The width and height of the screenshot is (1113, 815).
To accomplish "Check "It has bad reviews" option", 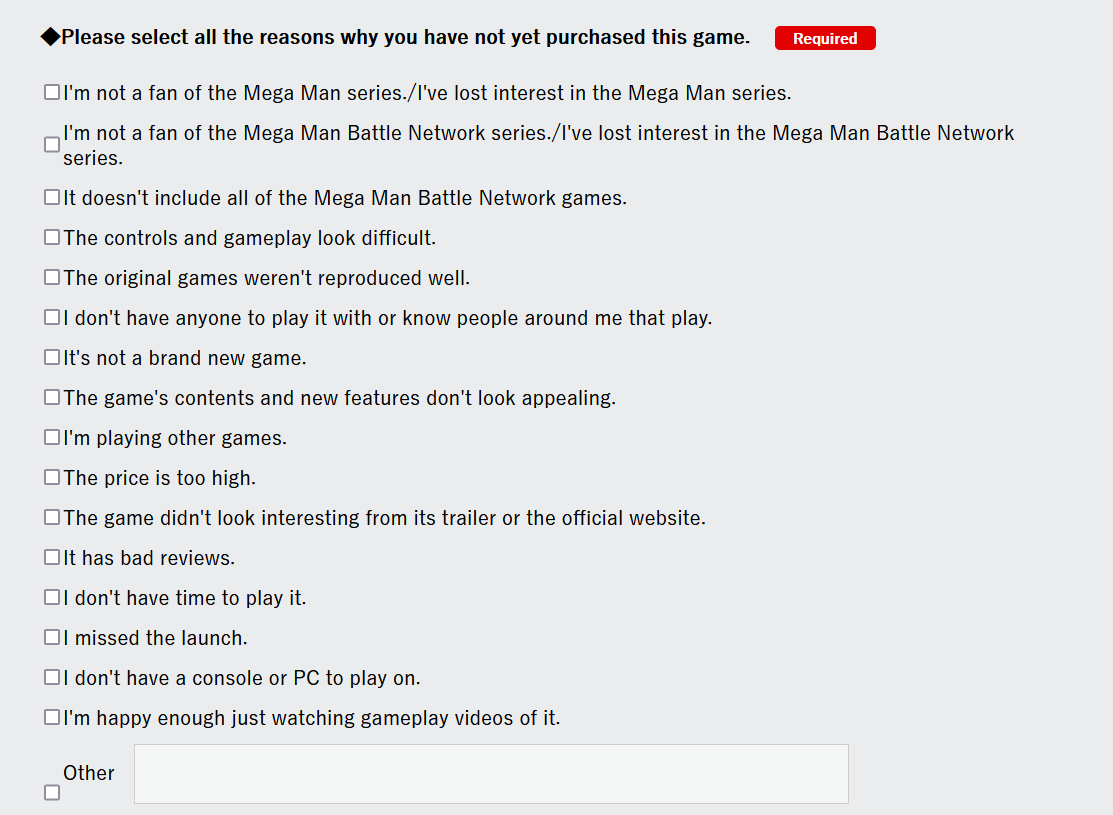I will [52, 557].
